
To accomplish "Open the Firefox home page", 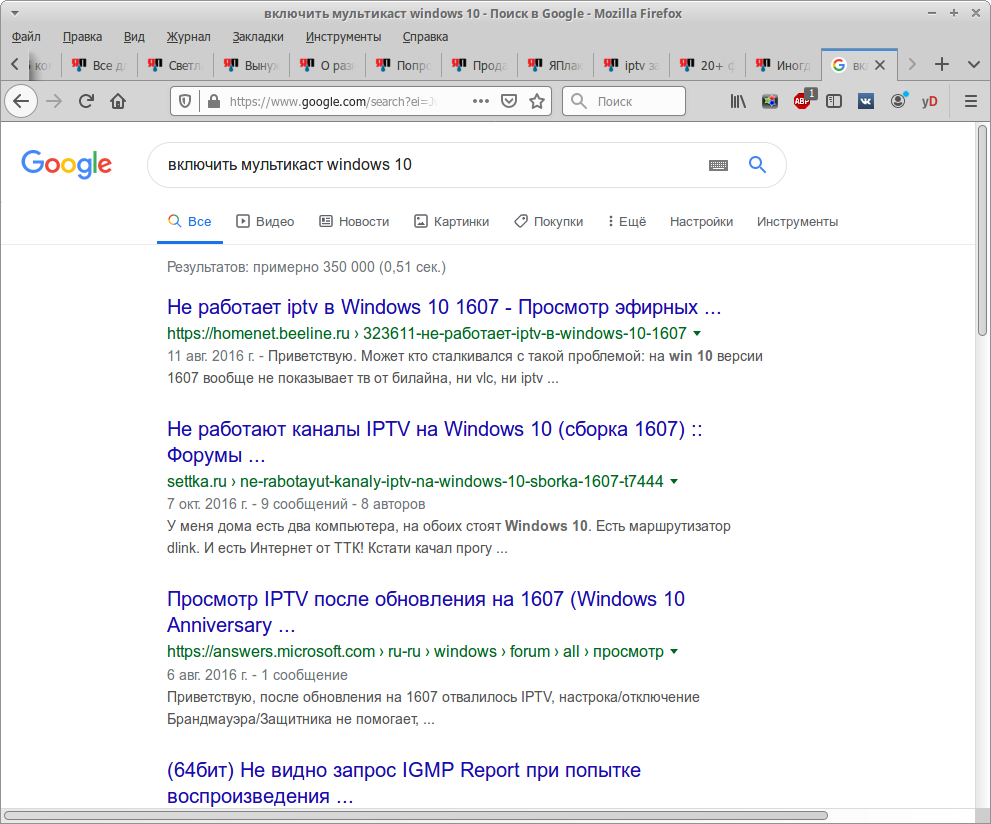I will point(118,101).
